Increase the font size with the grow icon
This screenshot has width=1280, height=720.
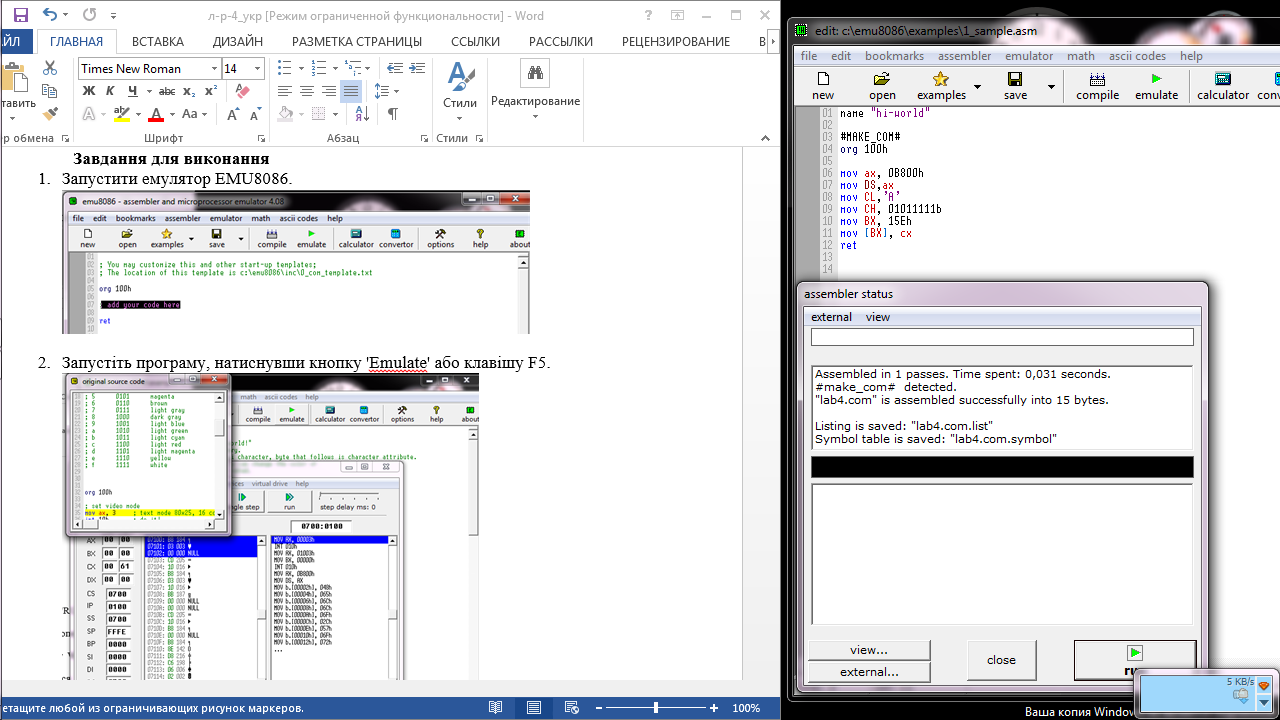232,115
